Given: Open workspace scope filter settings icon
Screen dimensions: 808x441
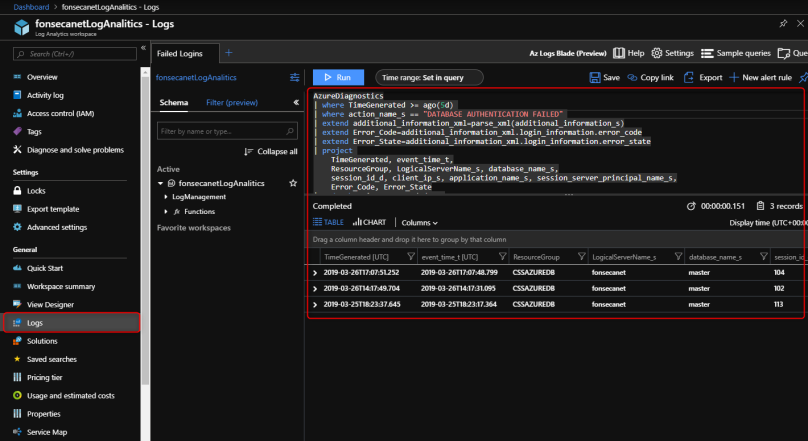Looking at the screenshot, I should [294, 77].
